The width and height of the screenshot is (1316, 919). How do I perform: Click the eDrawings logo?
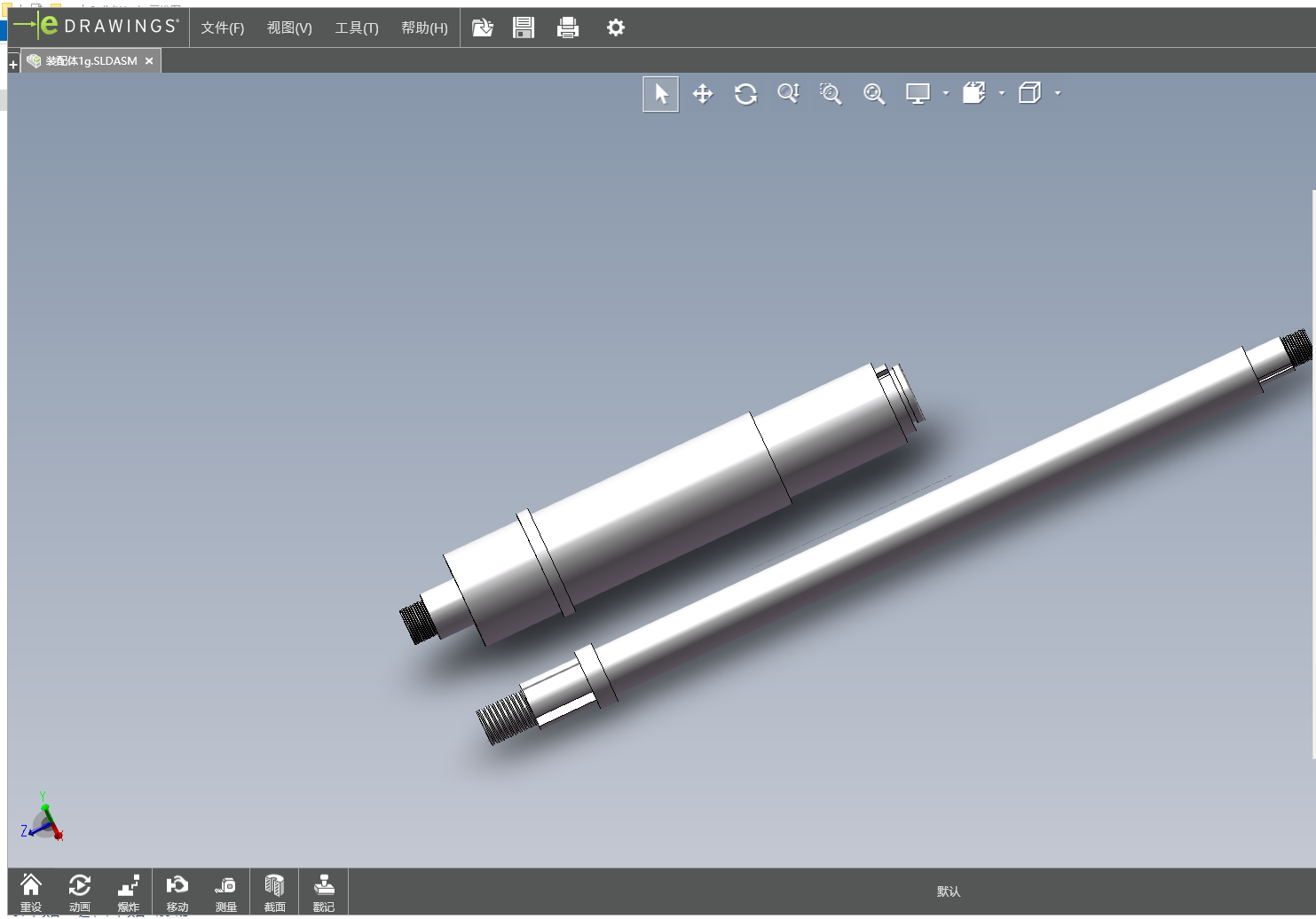[x=97, y=27]
